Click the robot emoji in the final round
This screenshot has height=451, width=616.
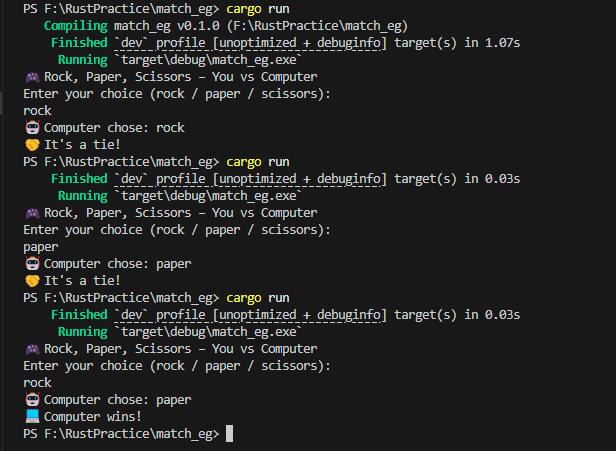tap(32, 400)
